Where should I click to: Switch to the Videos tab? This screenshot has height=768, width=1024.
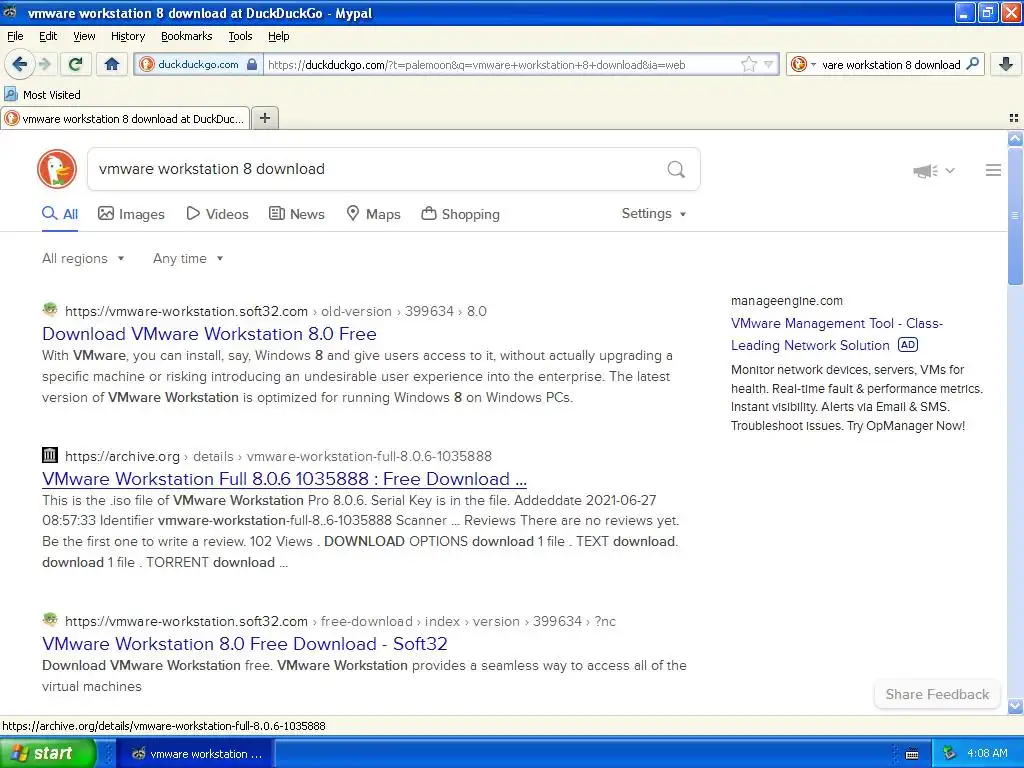pyautogui.click(x=217, y=214)
